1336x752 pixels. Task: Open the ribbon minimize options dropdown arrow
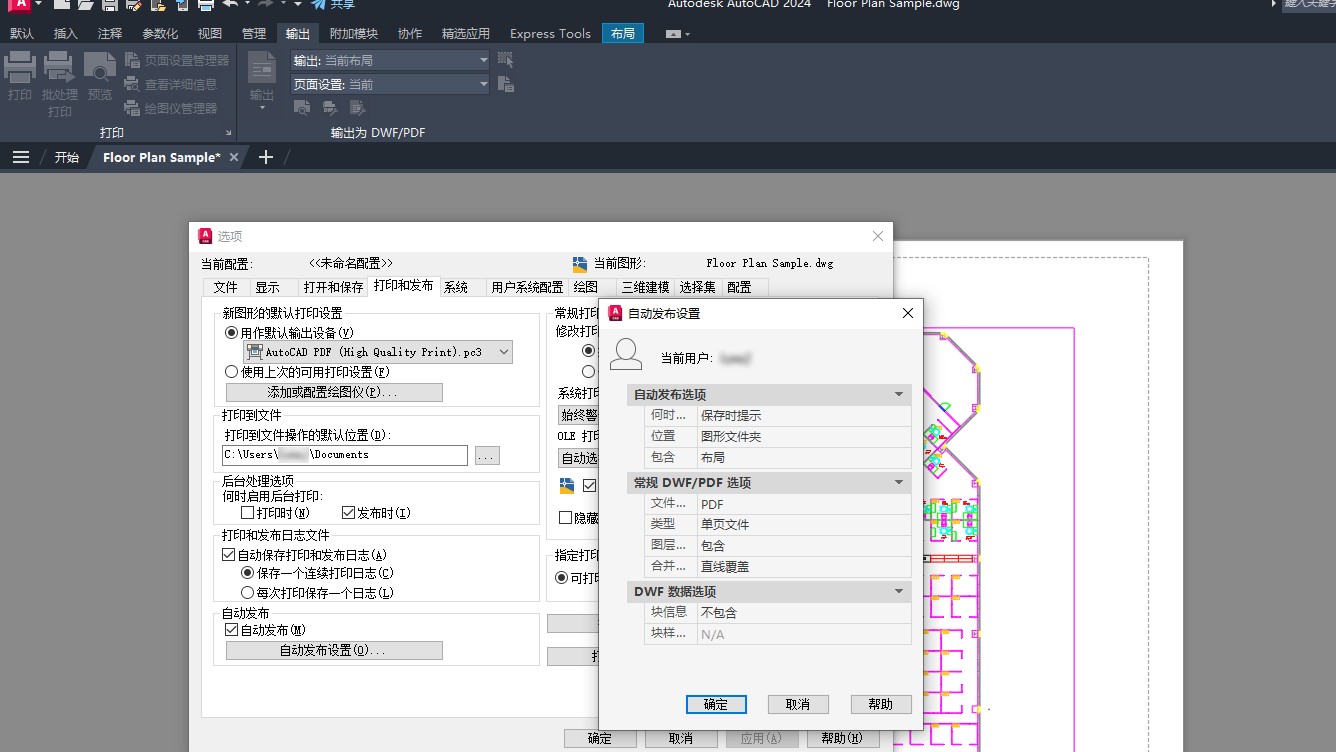[x=688, y=35]
